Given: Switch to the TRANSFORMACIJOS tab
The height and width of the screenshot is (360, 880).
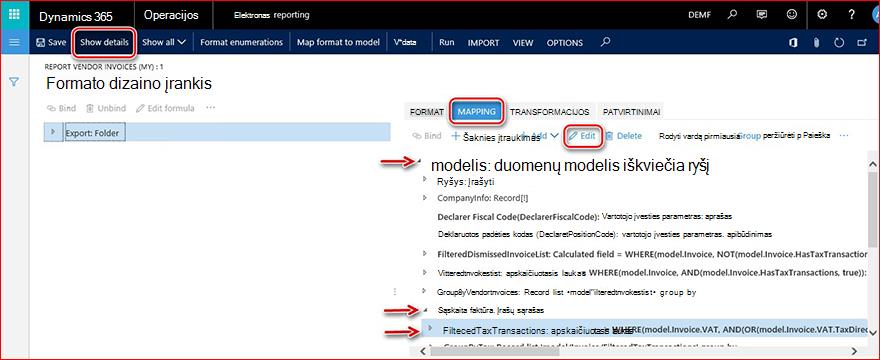Looking at the screenshot, I should pos(549,112).
